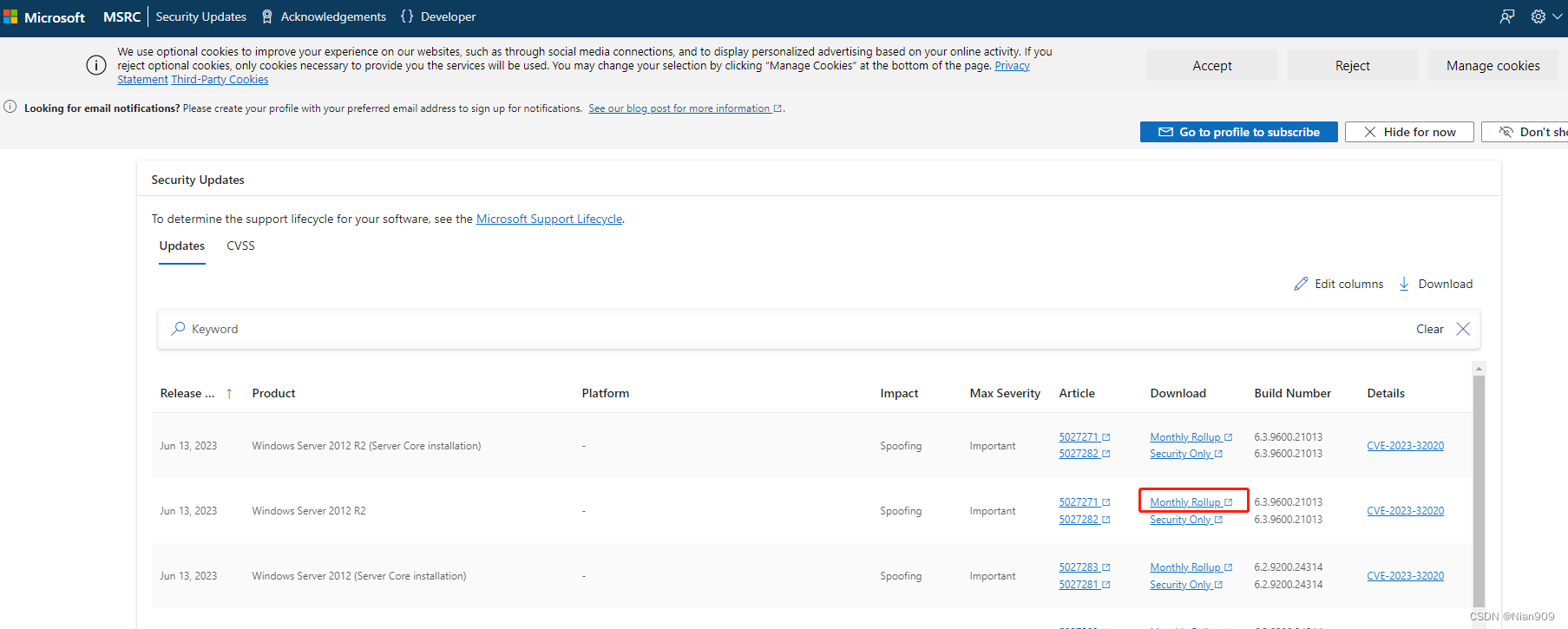The height and width of the screenshot is (629, 1568).
Task: Sort by the Release date column arrow
Action: pos(229,394)
